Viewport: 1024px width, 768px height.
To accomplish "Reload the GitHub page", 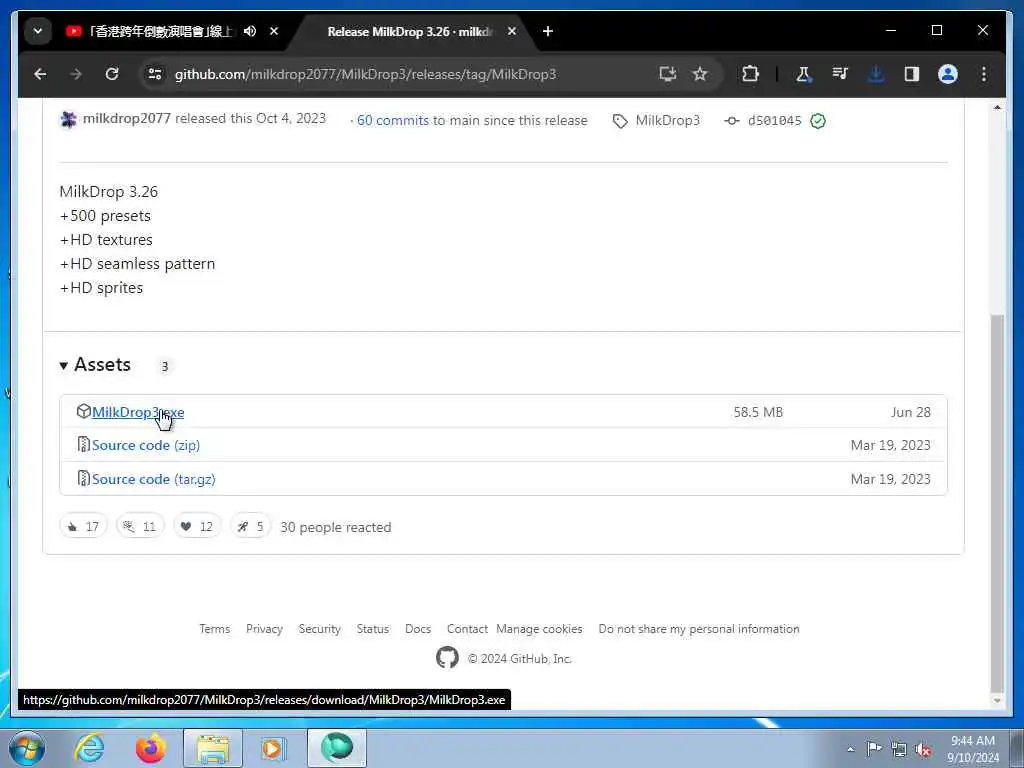I will click(x=112, y=74).
